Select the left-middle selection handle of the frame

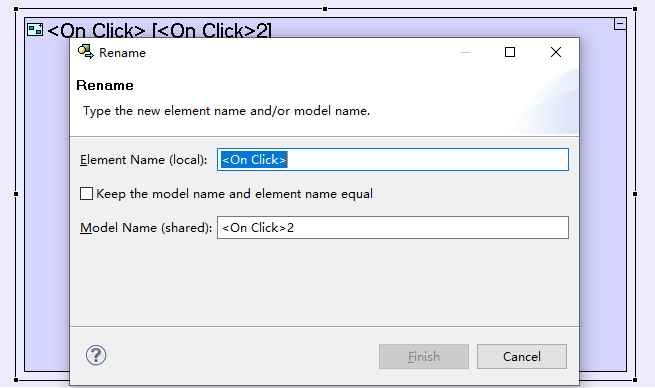16,194
